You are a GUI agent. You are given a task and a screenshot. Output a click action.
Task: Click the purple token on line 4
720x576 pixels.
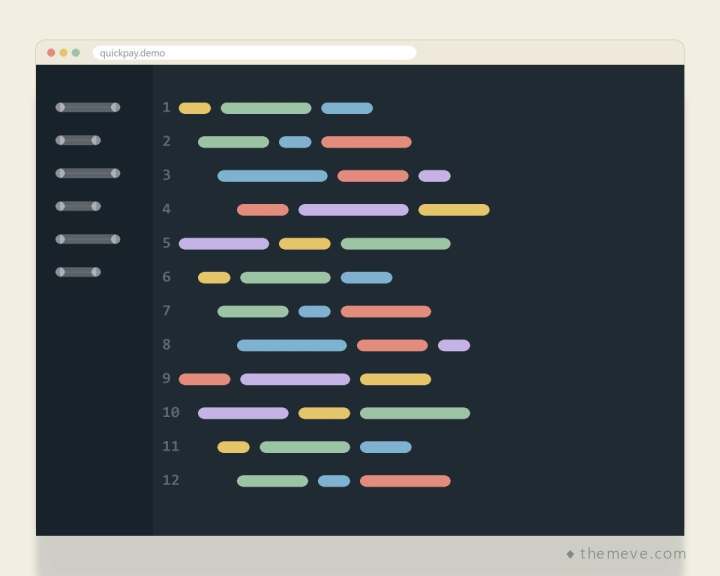[353, 210]
